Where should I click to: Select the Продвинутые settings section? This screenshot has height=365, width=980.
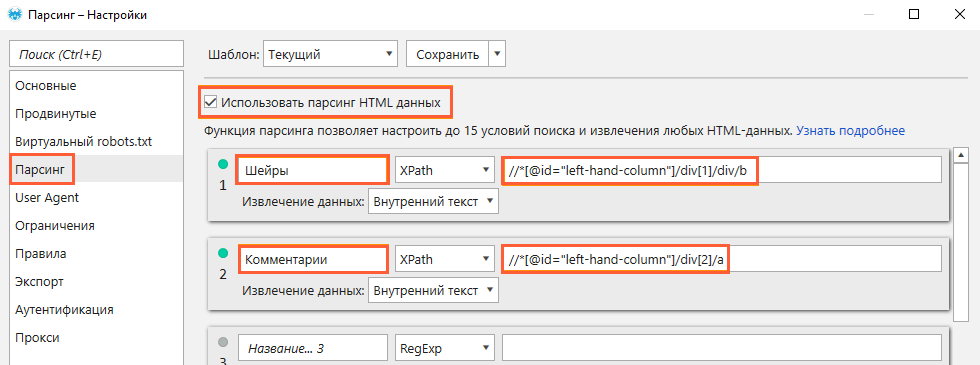tap(96, 113)
